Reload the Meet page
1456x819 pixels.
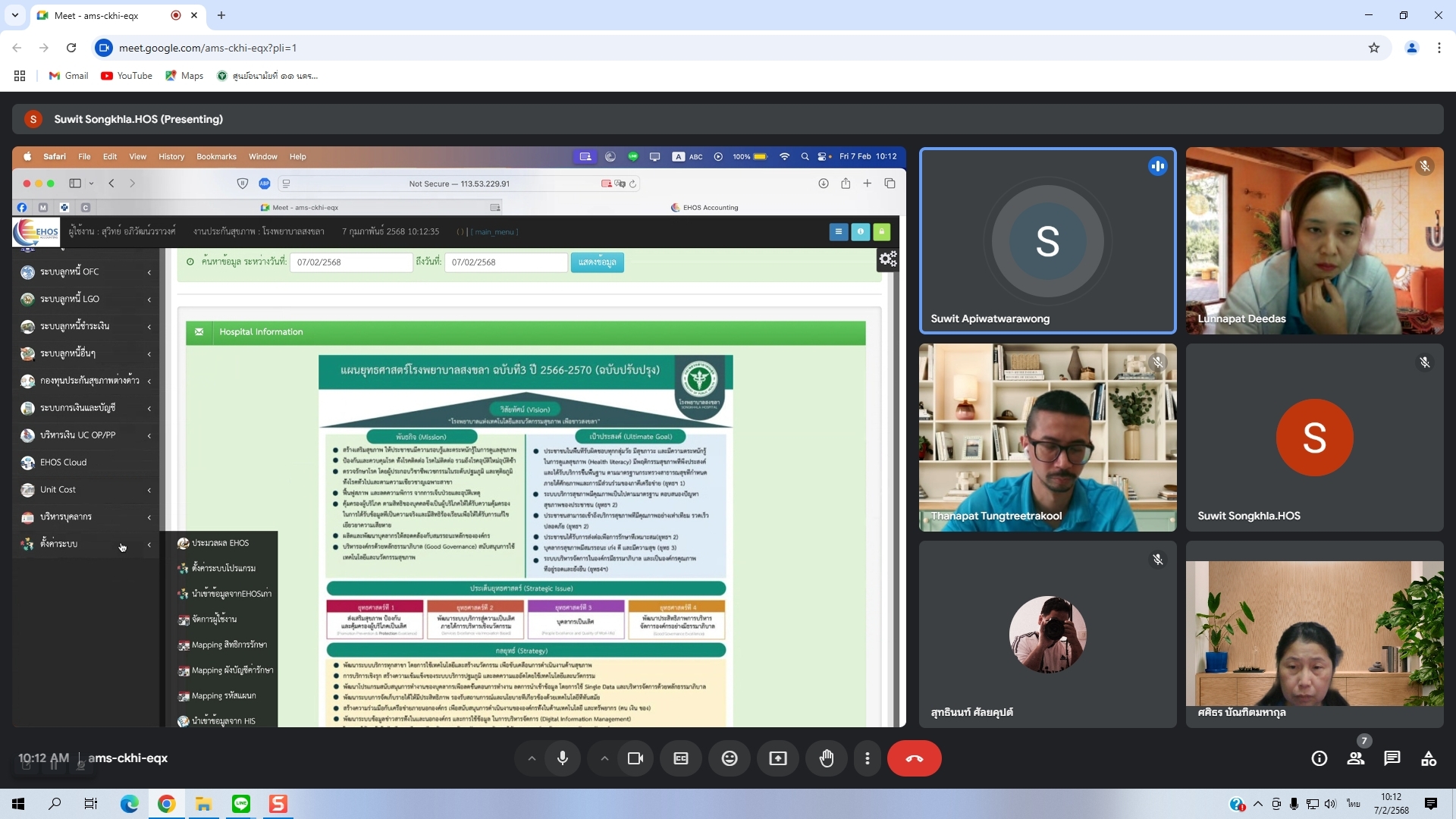pos(71,48)
